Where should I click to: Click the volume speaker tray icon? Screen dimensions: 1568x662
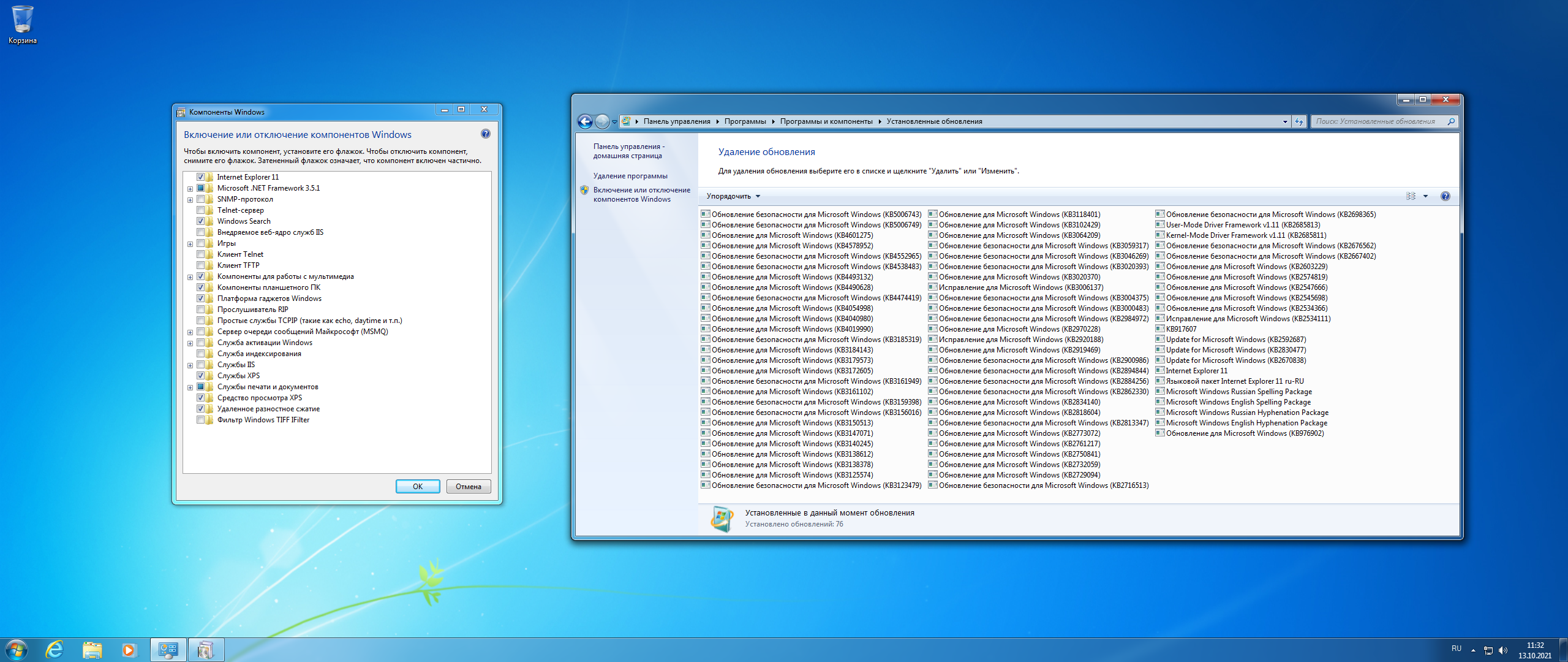(1503, 650)
